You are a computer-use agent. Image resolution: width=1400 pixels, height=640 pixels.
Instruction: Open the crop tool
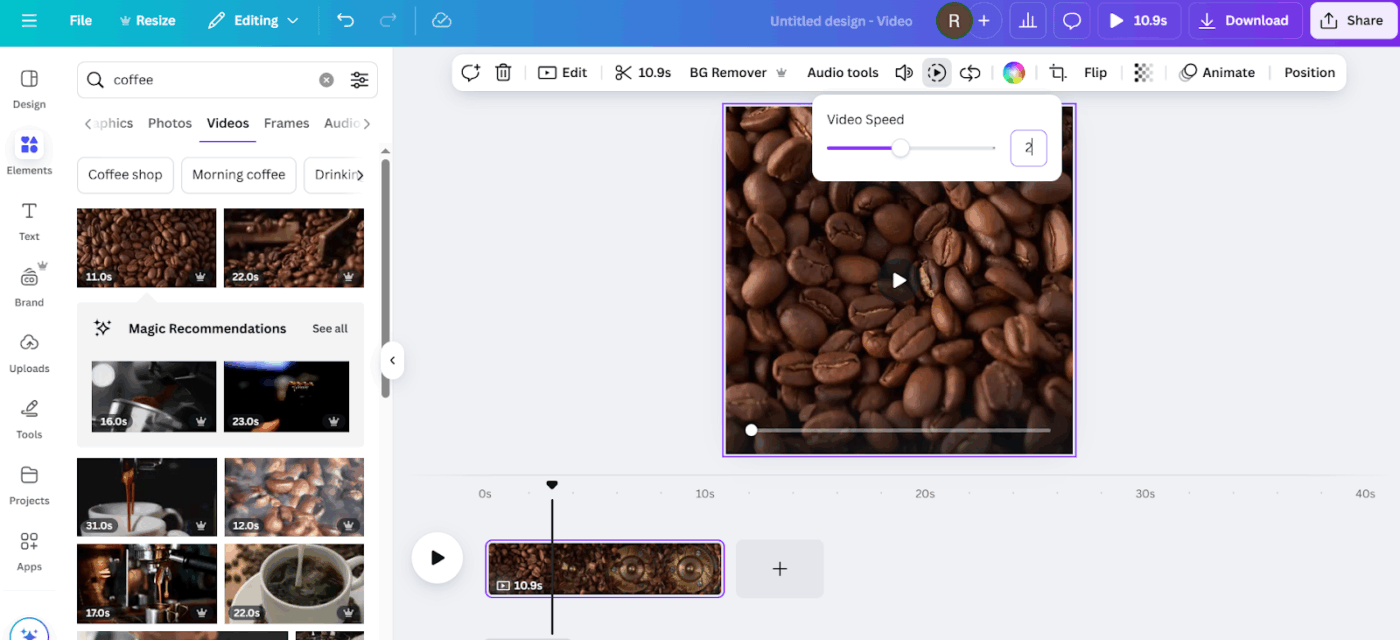(x=1056, y=72)
